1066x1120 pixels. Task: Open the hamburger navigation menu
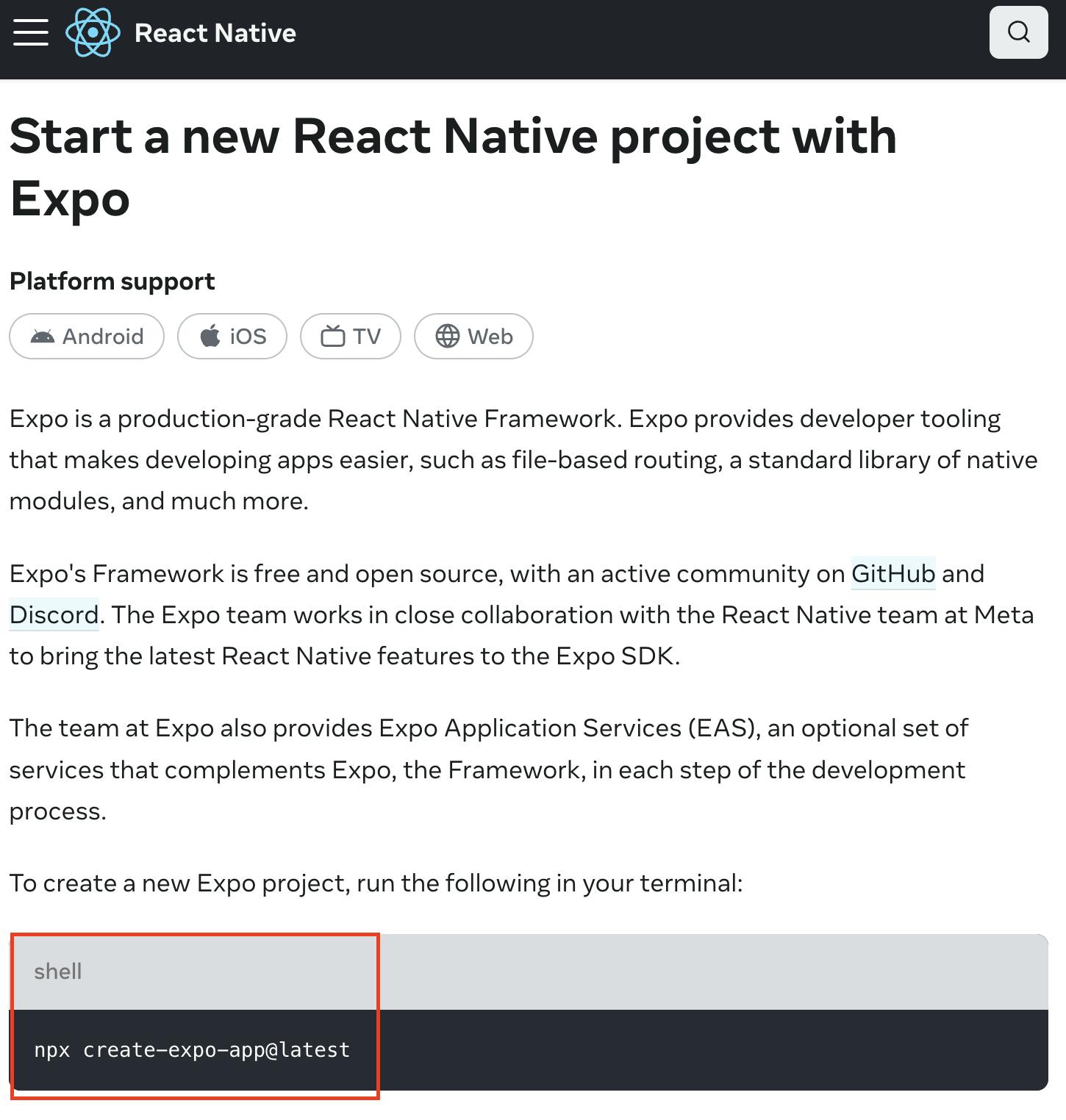[31, 33]
